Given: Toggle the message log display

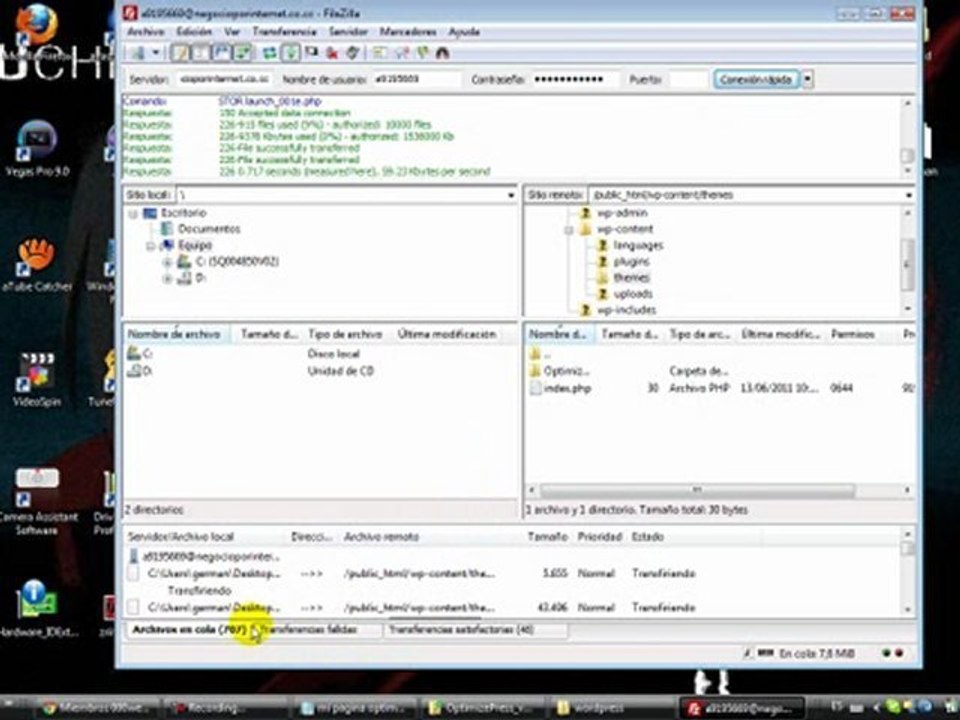Looking at the screenshot, I should pyautogui.click(x=180, y=53).
